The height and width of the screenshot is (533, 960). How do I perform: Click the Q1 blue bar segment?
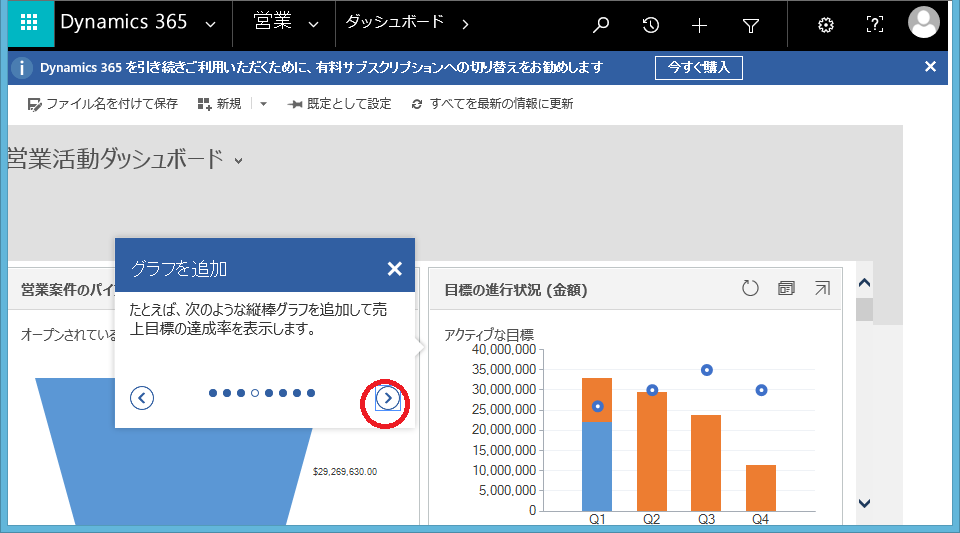[597, 466]
